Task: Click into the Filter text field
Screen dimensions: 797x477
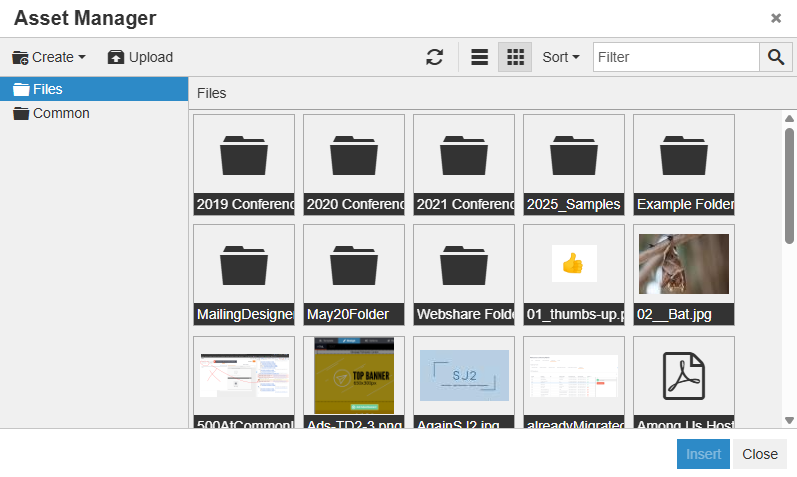Action: [675, 57]
